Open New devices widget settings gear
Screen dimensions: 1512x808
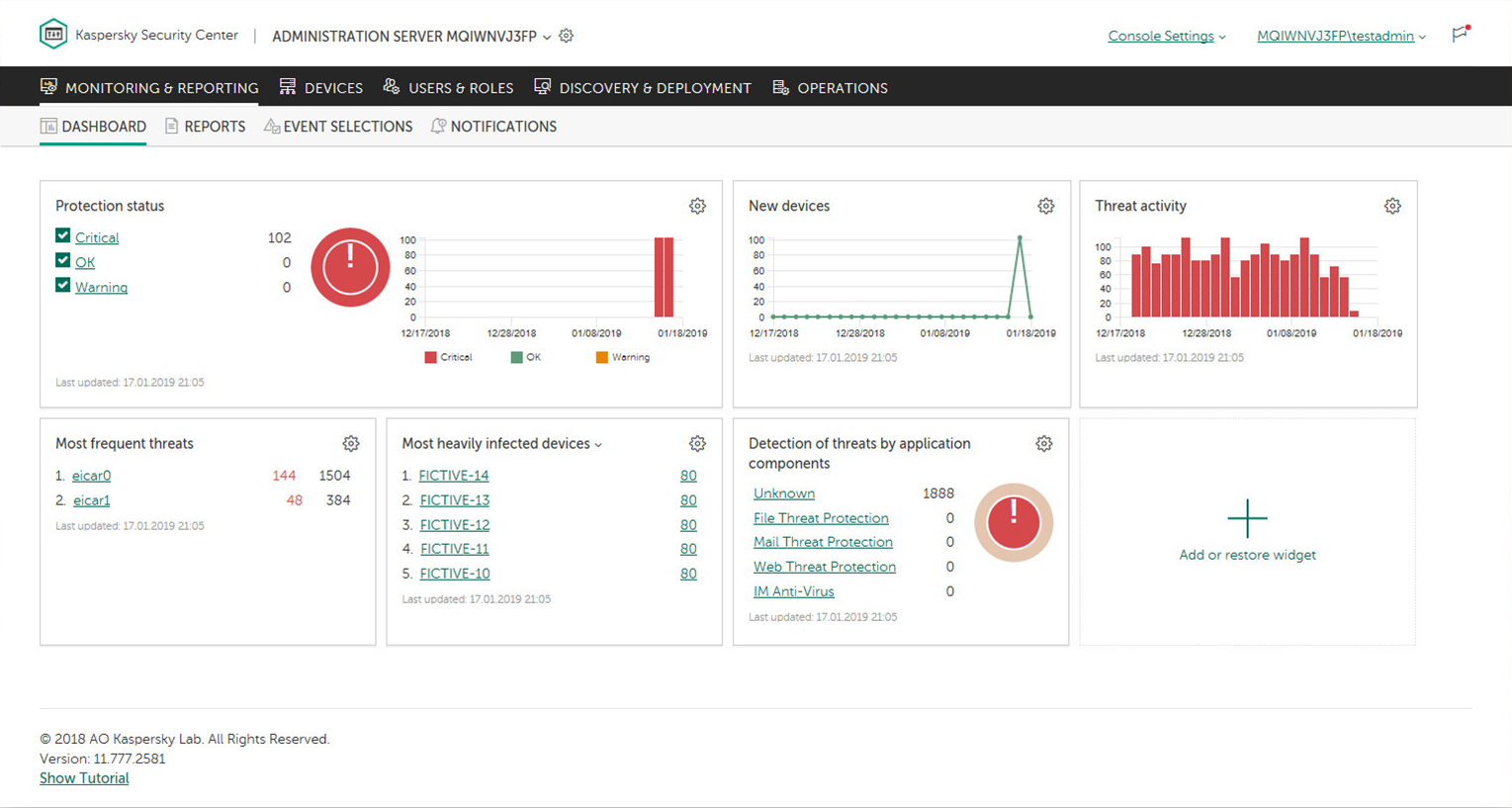point(1046,206)
